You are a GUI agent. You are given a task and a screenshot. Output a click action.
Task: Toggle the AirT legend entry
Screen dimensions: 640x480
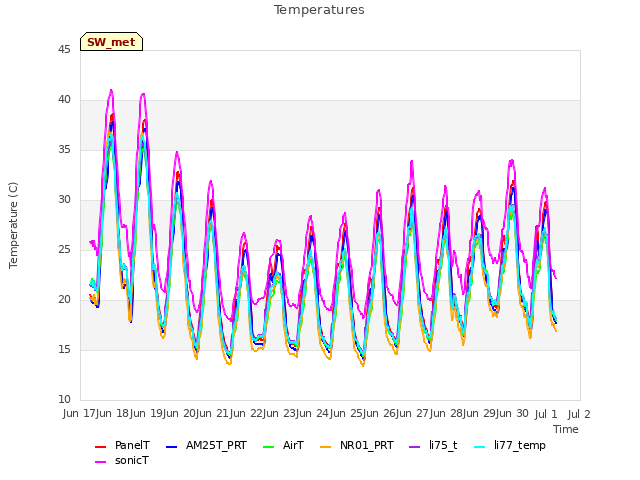tap(283, 445)
